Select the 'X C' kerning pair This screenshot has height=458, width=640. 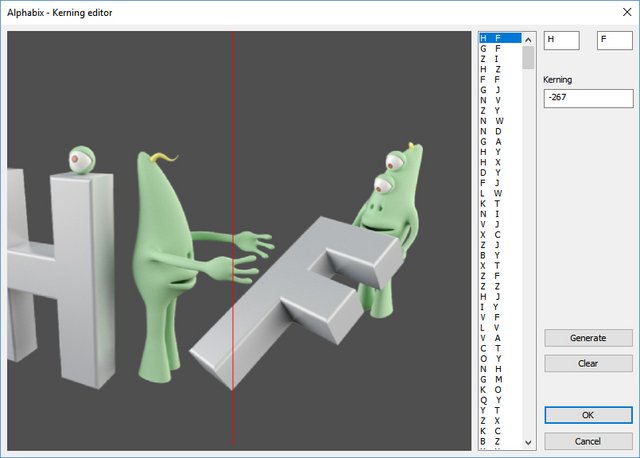tap(500, 235)
